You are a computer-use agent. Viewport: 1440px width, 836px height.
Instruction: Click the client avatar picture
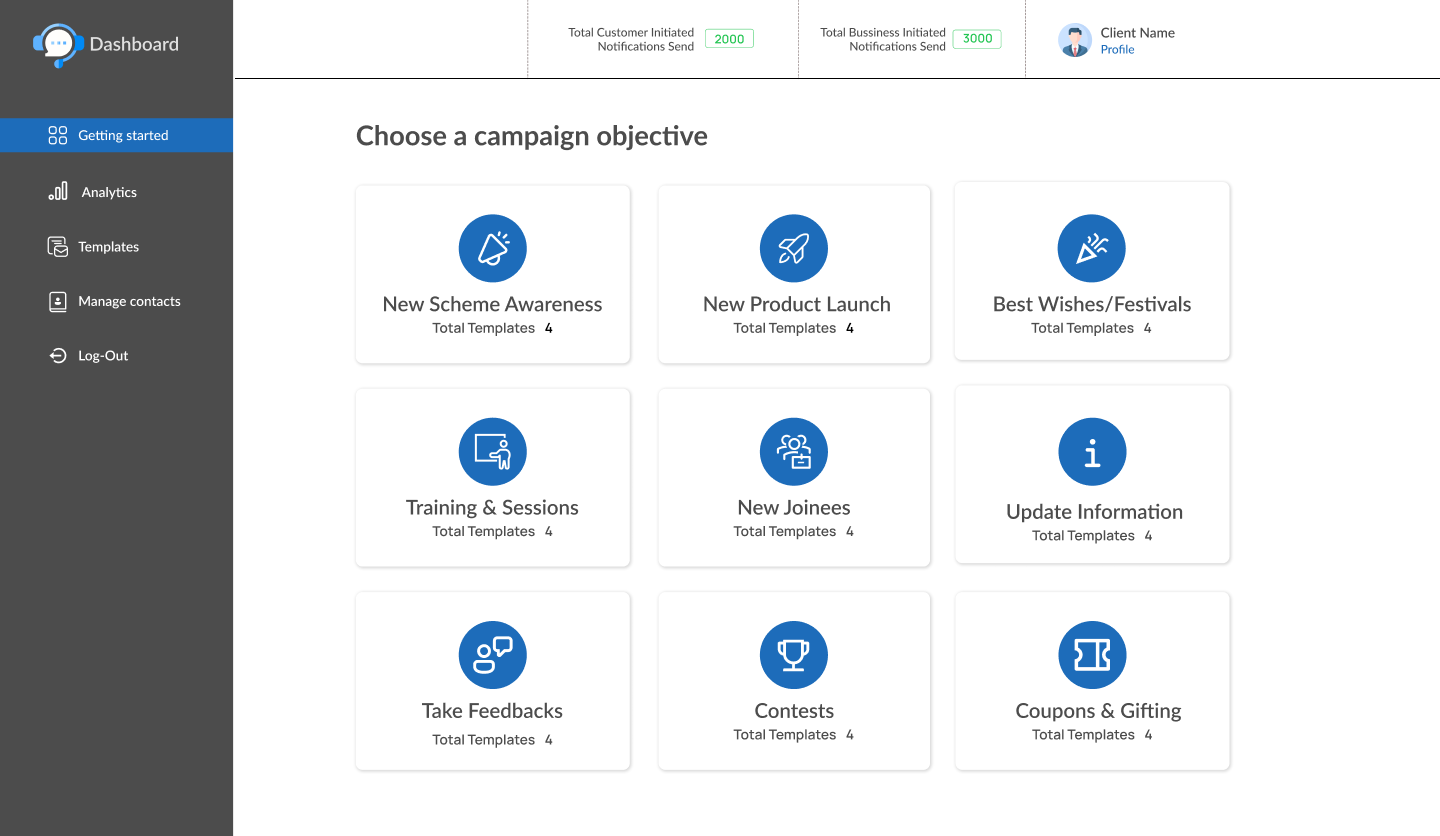[x=1074, y=40]
